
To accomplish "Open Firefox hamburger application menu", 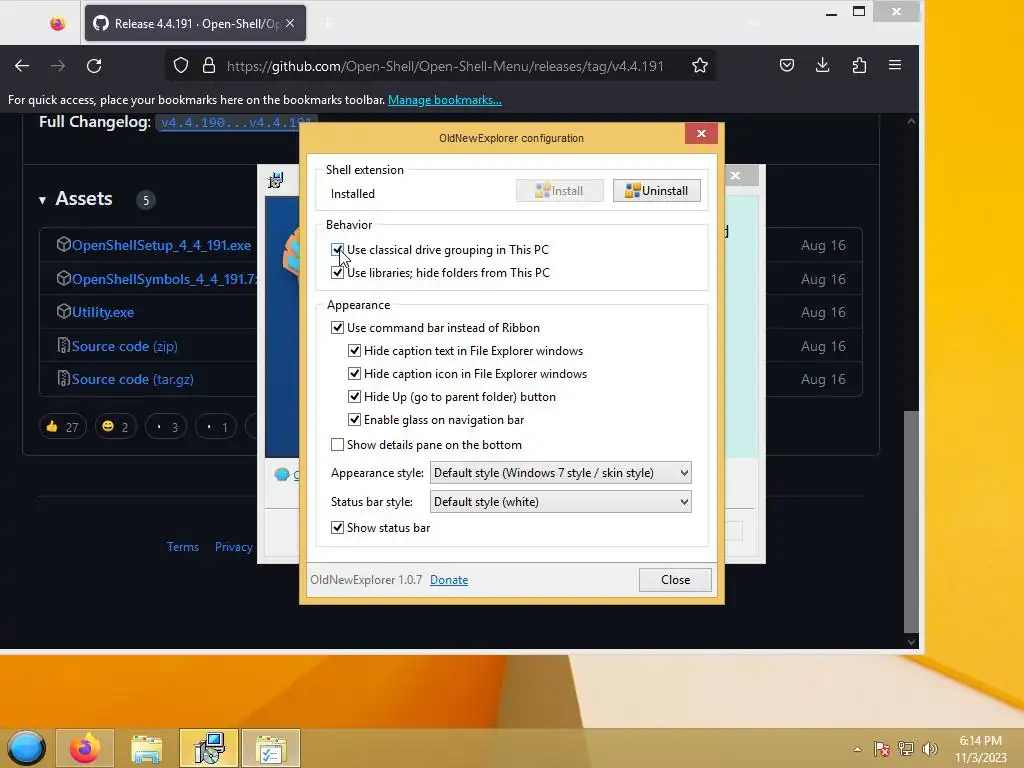I will (x=895, y=65).
